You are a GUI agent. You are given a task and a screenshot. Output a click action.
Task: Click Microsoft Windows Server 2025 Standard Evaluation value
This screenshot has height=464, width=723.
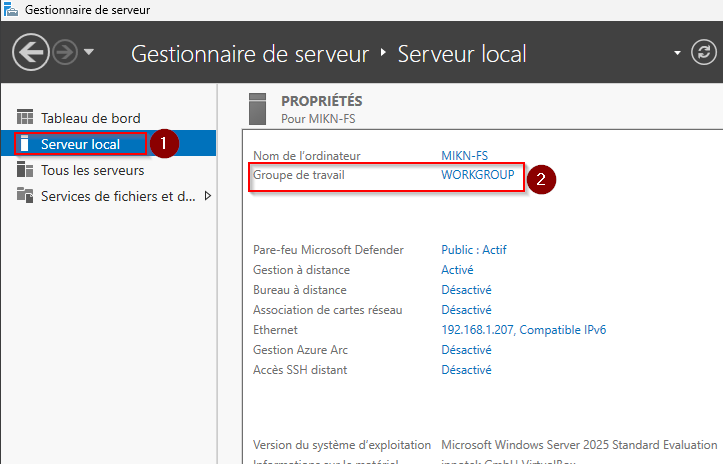pos(579,445)
